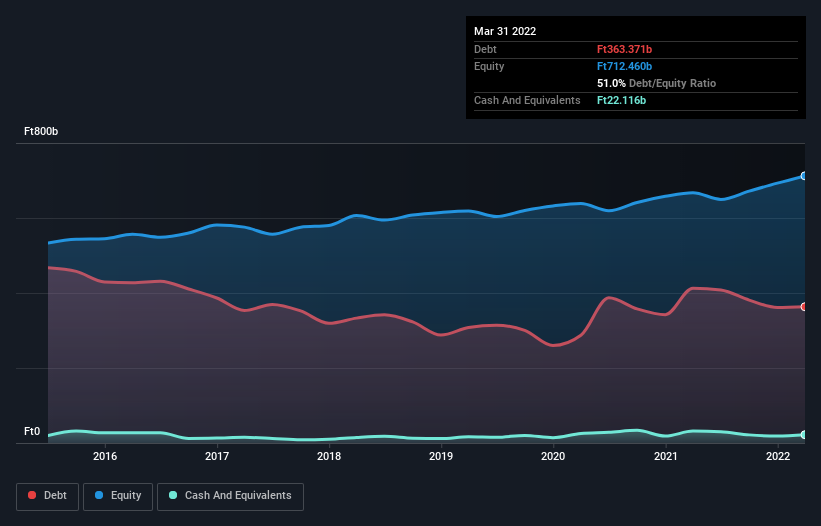
Task: Click the Mar 31 2022 tooltip date
Action: (x=505, y=31)
